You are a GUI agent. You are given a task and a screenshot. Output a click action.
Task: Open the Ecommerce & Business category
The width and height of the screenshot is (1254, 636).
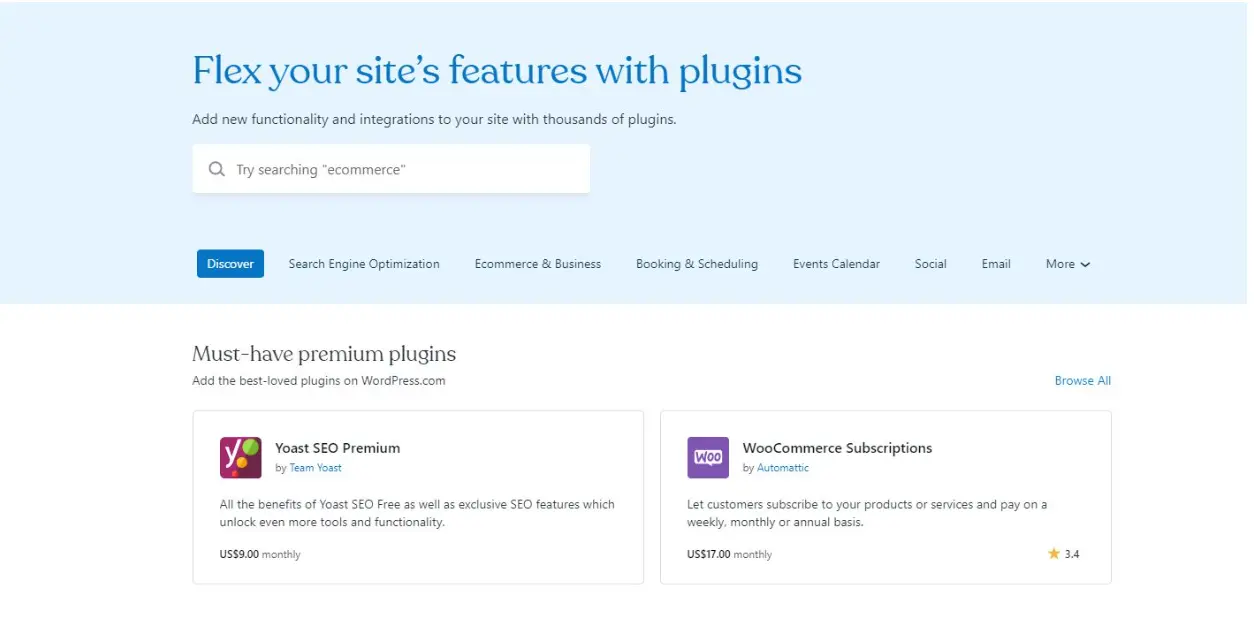[x=537, y=263]
